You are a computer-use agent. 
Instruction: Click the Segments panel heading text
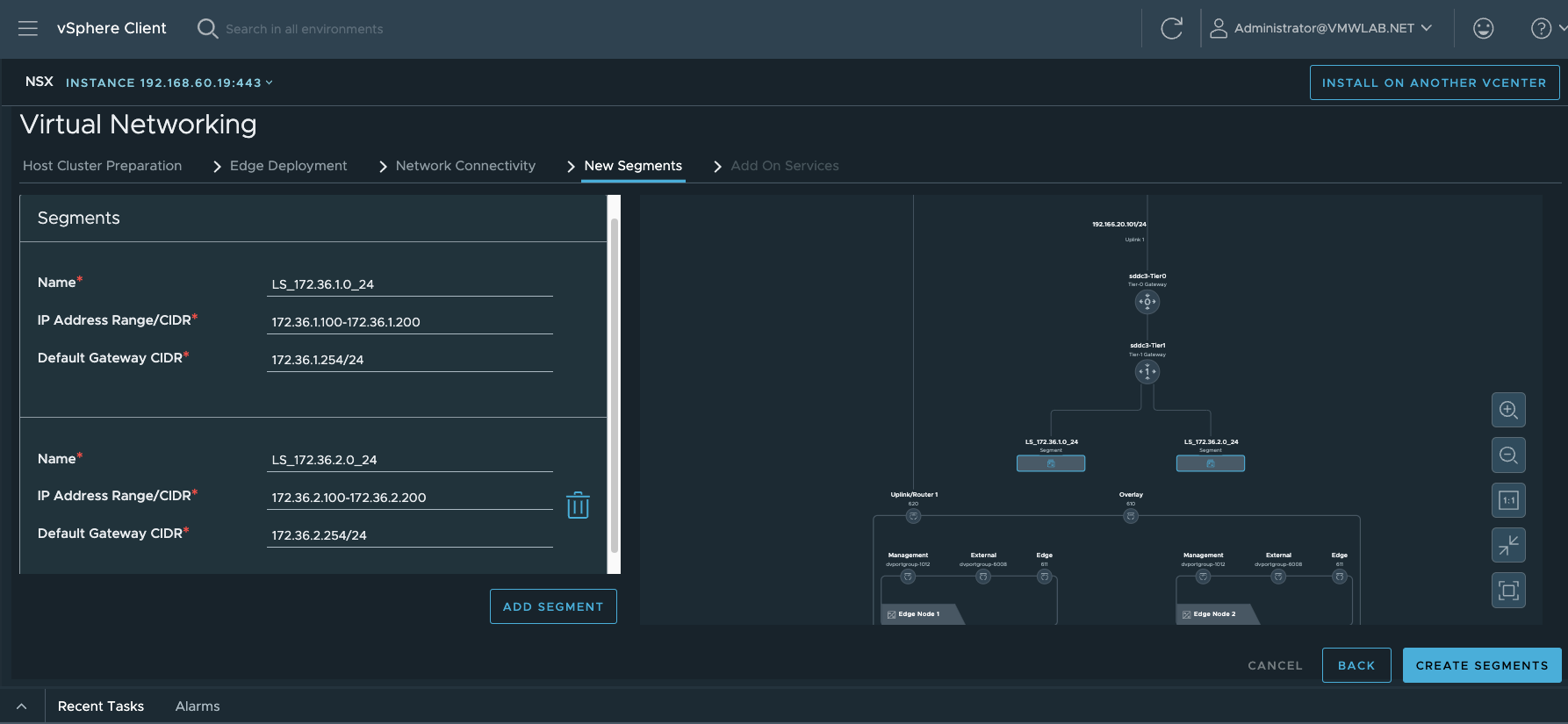pyautogui.click(x=78, y=218)
